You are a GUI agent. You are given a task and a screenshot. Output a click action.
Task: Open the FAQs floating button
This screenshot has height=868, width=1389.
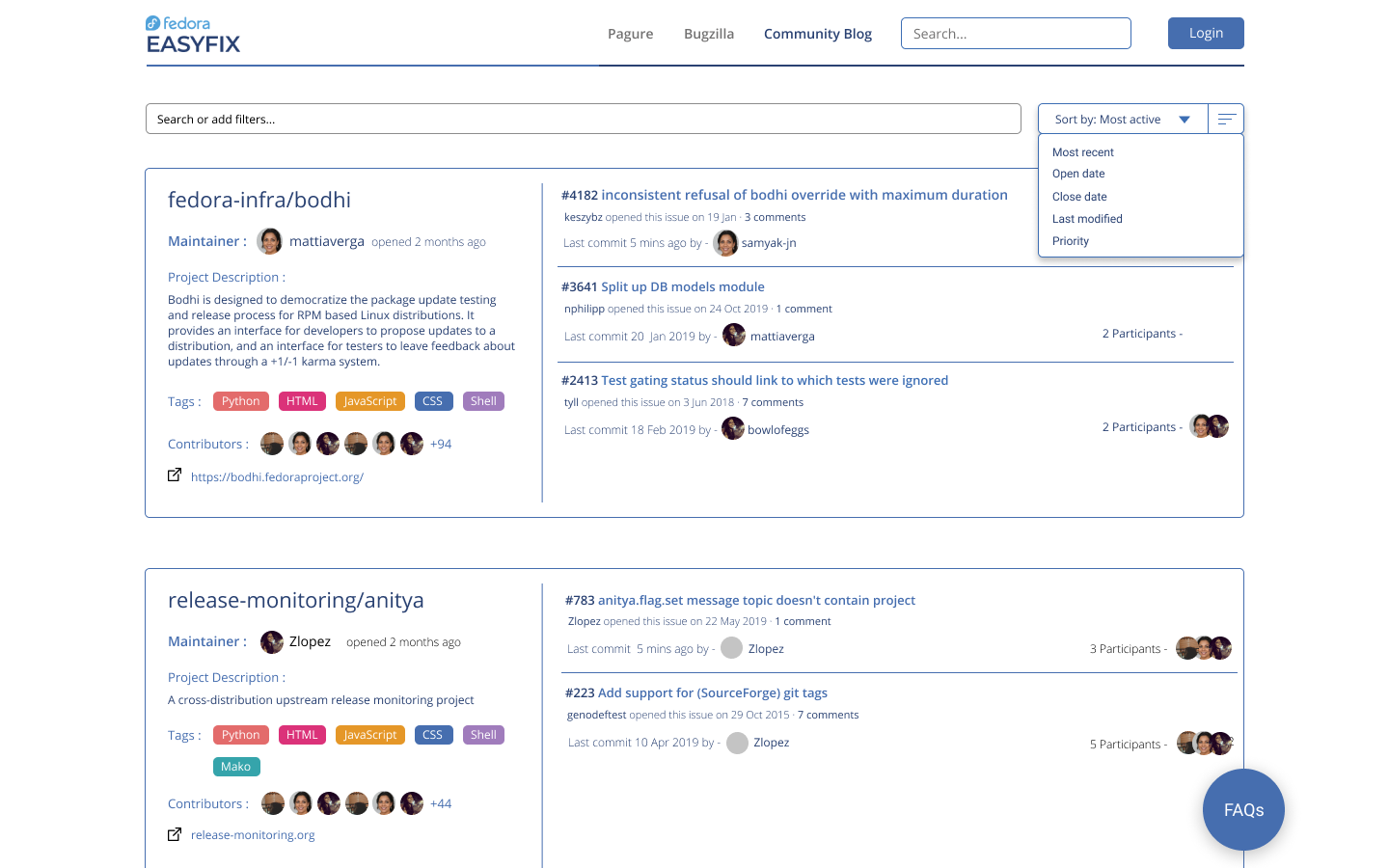click(x=1243, y=810)
